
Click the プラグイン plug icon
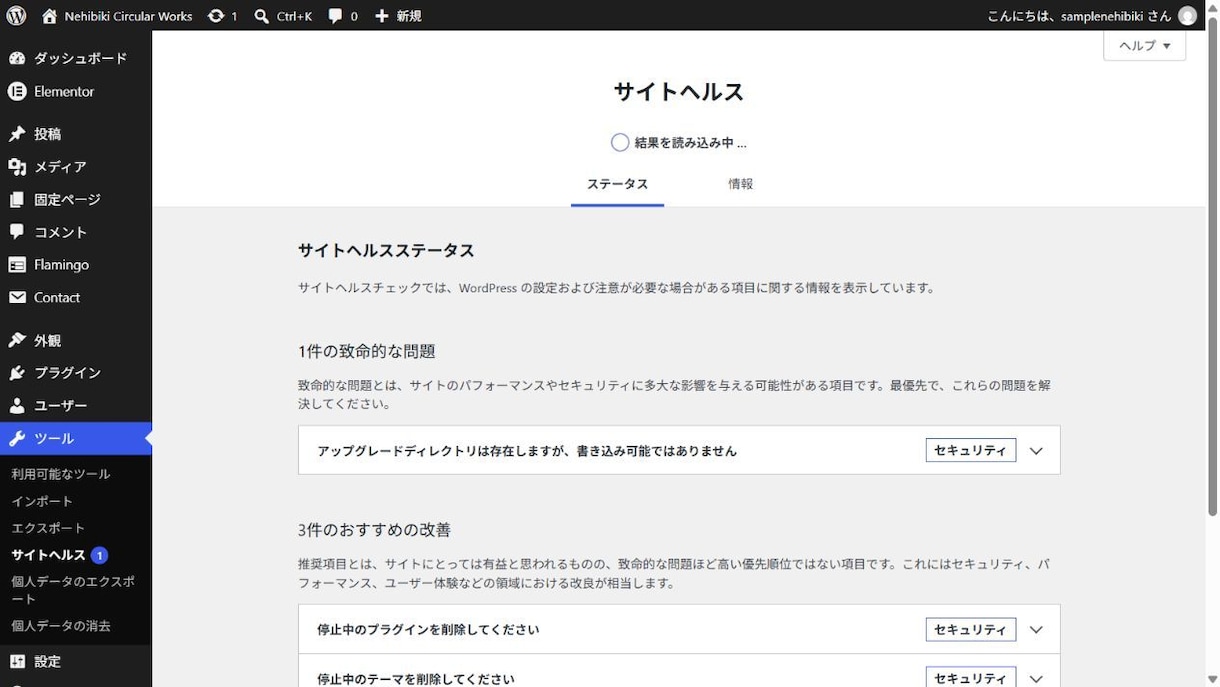coord(17,373)
